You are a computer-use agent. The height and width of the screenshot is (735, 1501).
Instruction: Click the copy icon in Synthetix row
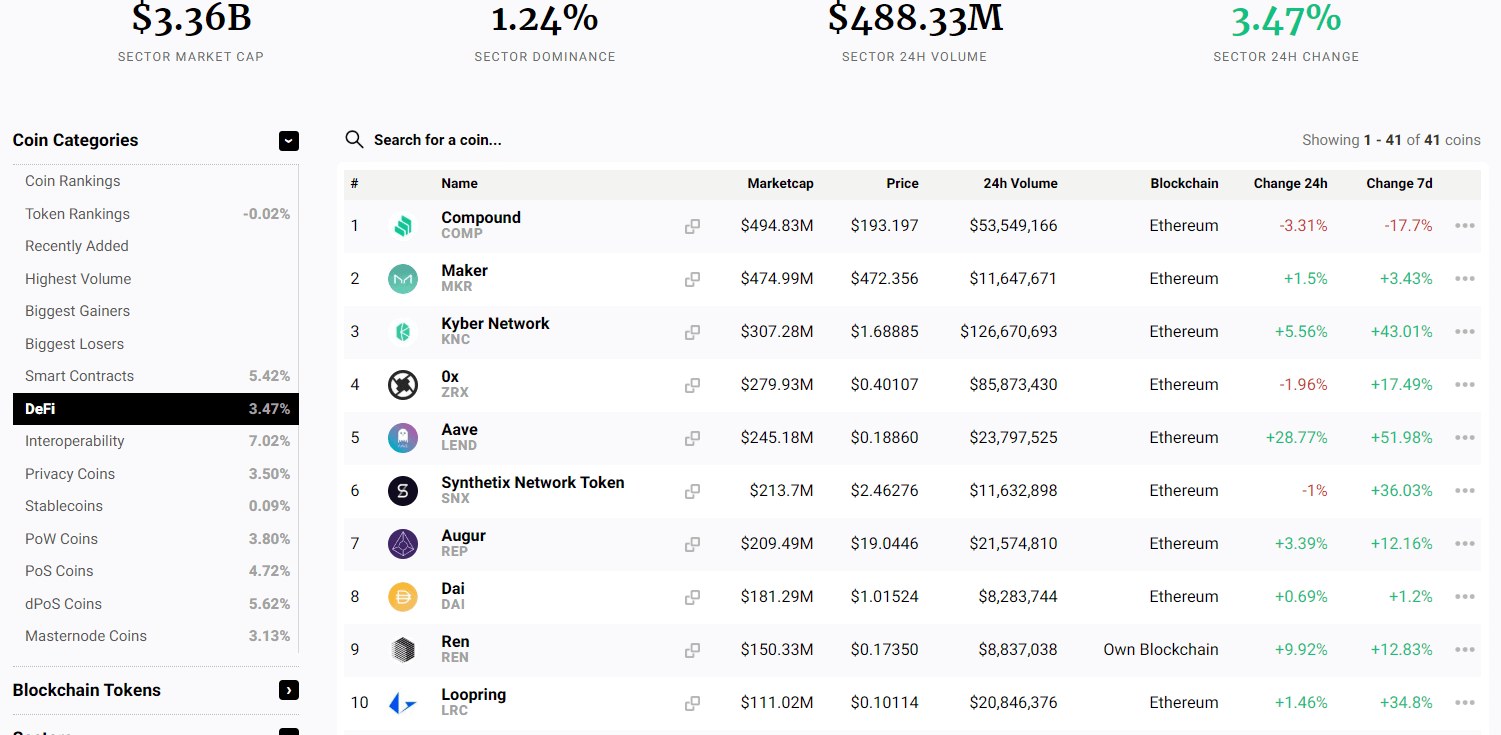pyautogui.click(x=692, y=491)
